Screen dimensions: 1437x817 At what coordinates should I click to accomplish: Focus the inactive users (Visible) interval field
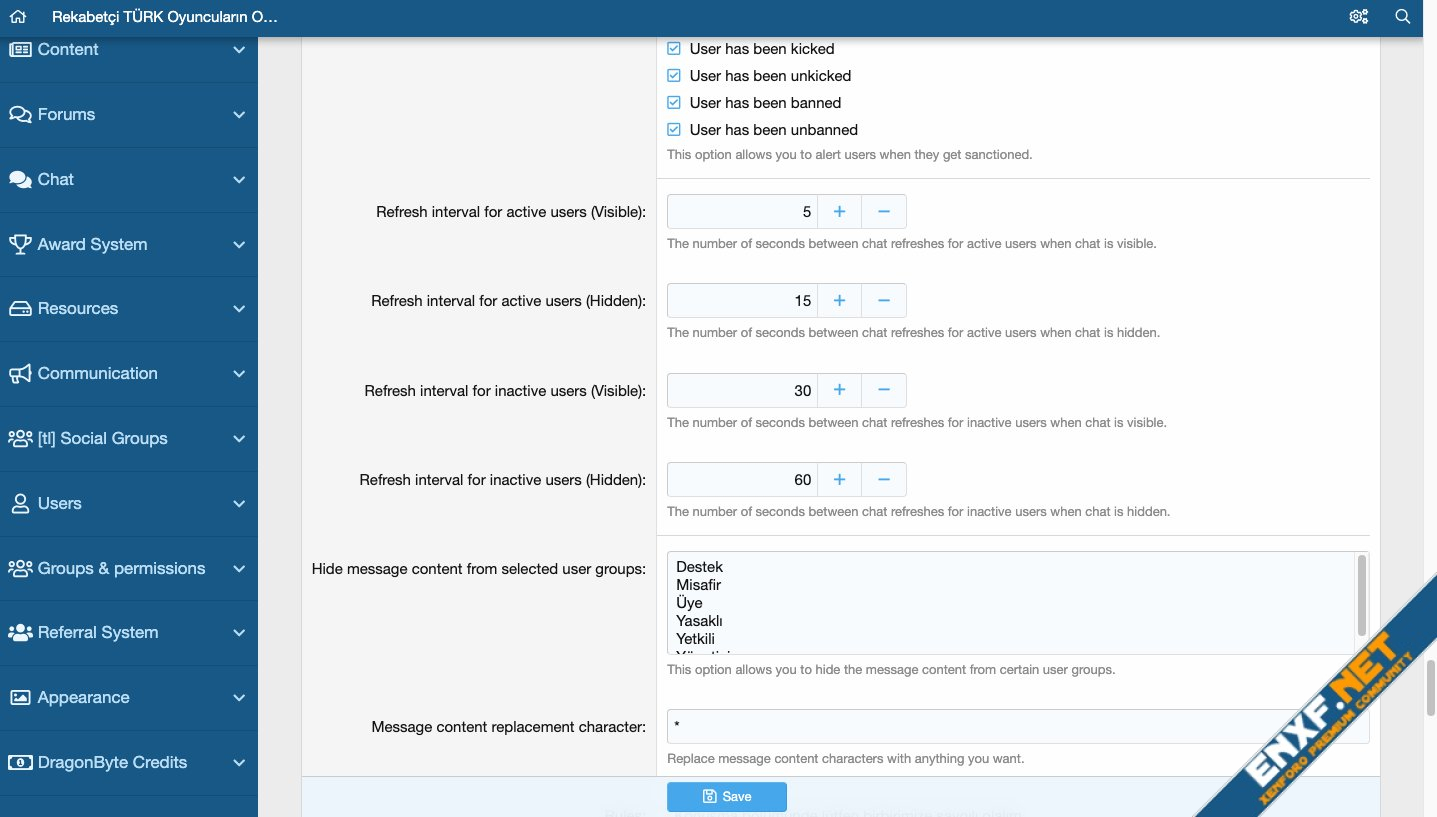(x=742, y=390)
